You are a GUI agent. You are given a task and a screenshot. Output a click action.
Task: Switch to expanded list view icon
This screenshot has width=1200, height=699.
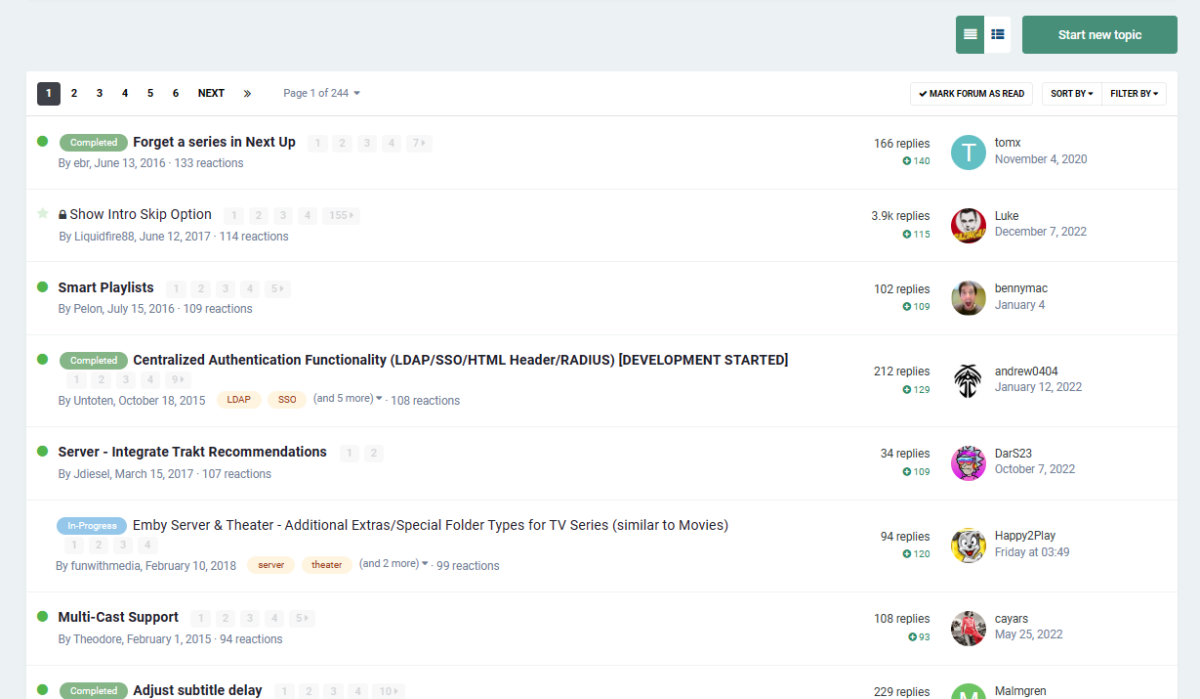point(997,35)
